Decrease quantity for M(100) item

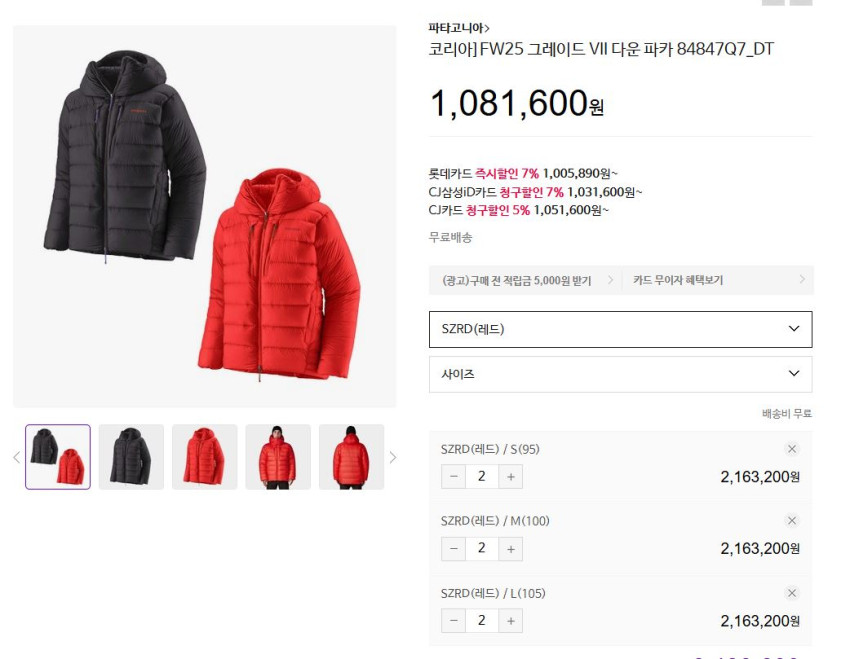[454, 549]
